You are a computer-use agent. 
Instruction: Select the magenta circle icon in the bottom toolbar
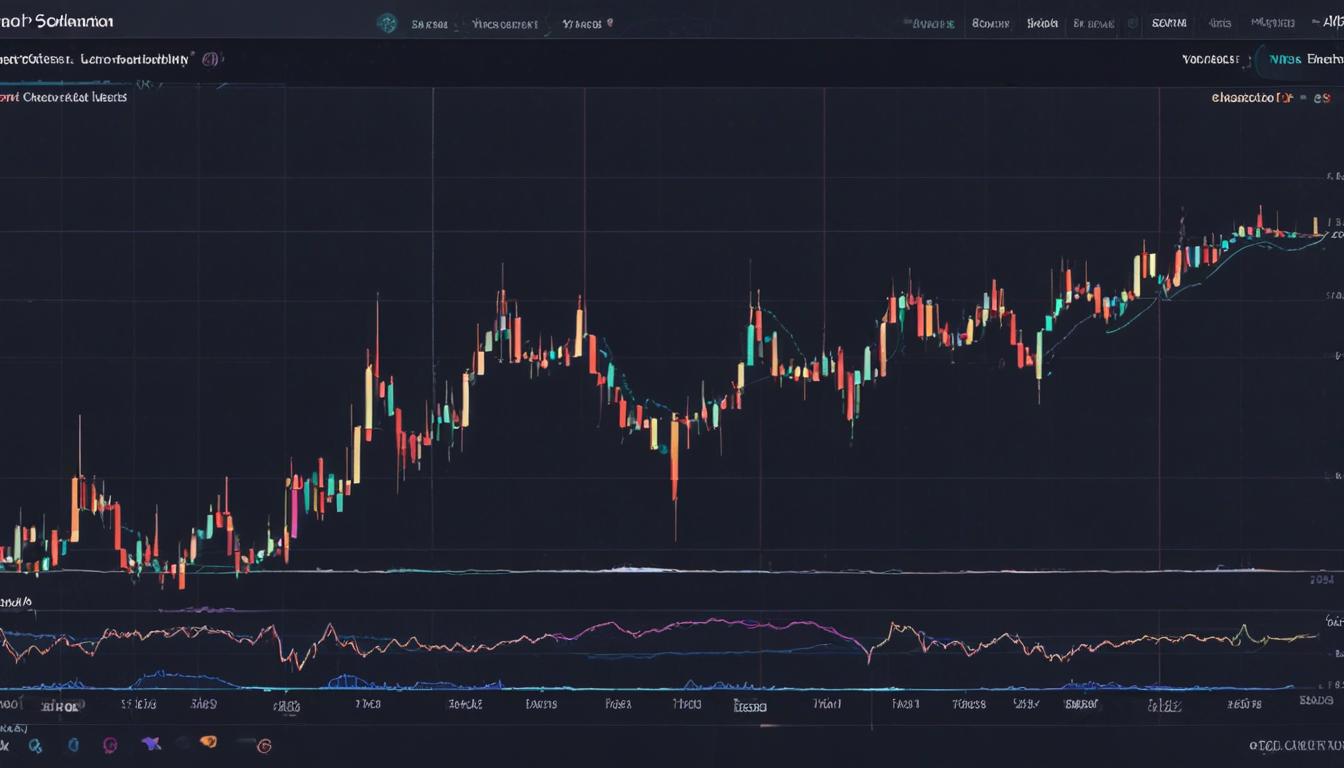[109, 745]
